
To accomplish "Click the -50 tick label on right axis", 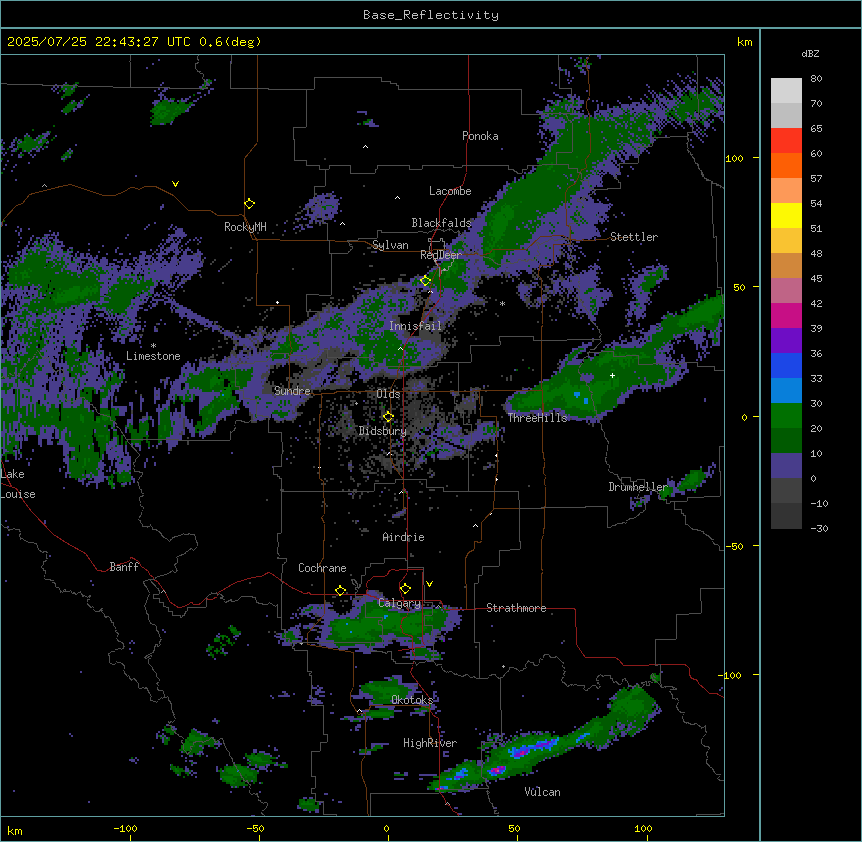I will click(x=734, y=546).
